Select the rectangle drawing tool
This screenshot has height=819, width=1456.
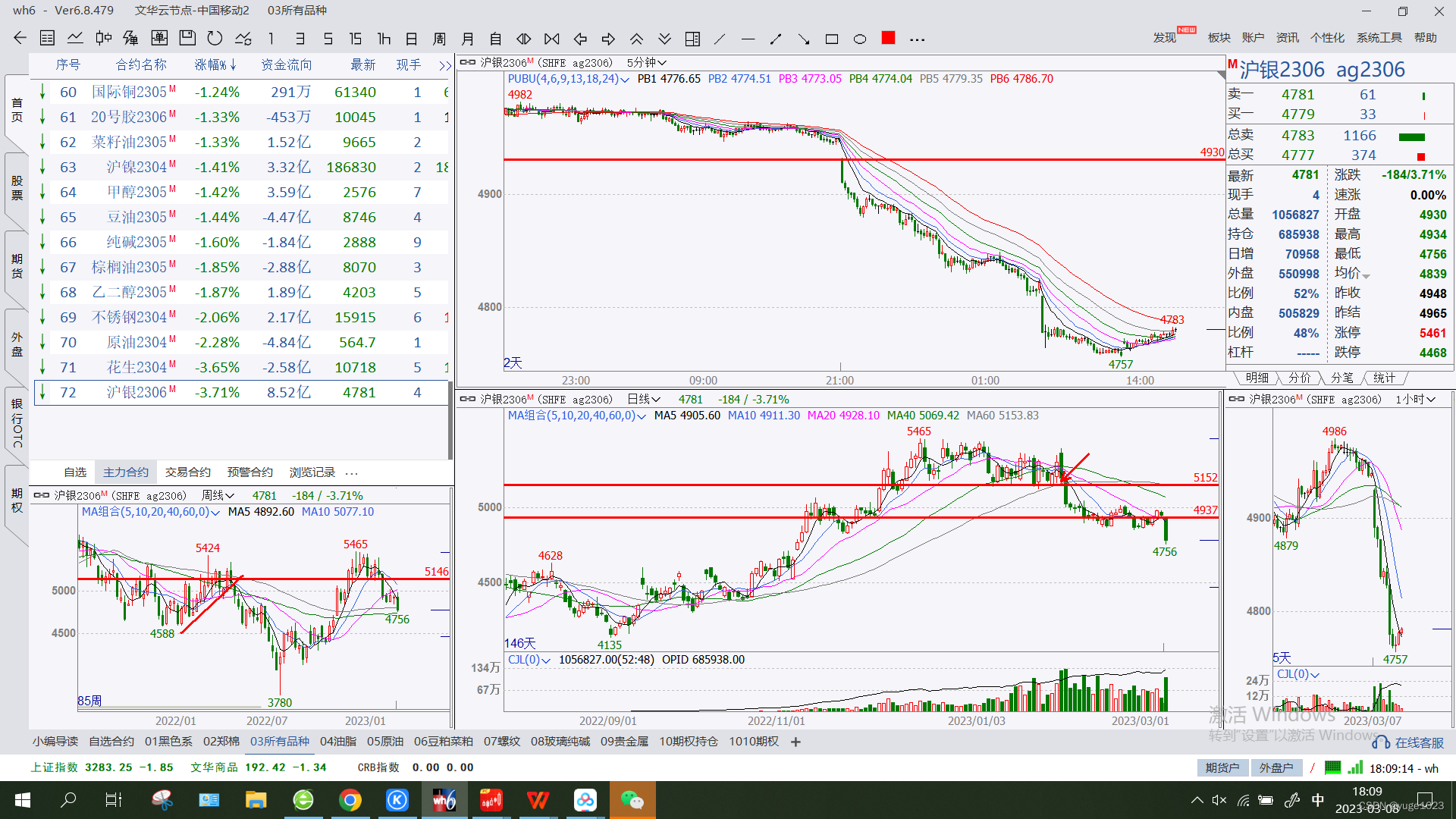(x=832, y=39)
